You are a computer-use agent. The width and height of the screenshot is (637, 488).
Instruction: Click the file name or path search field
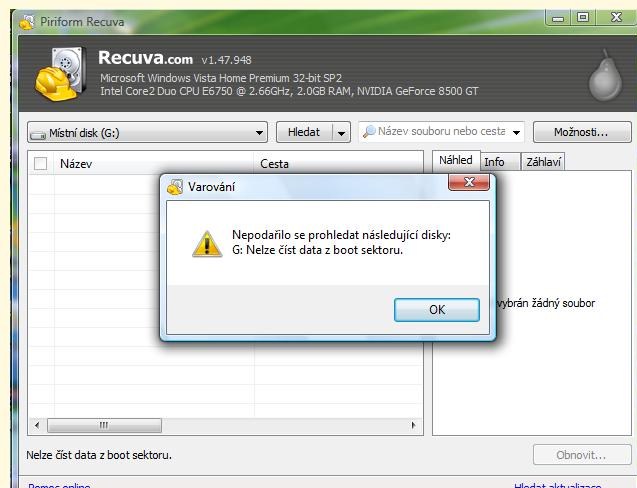point(441,132)
